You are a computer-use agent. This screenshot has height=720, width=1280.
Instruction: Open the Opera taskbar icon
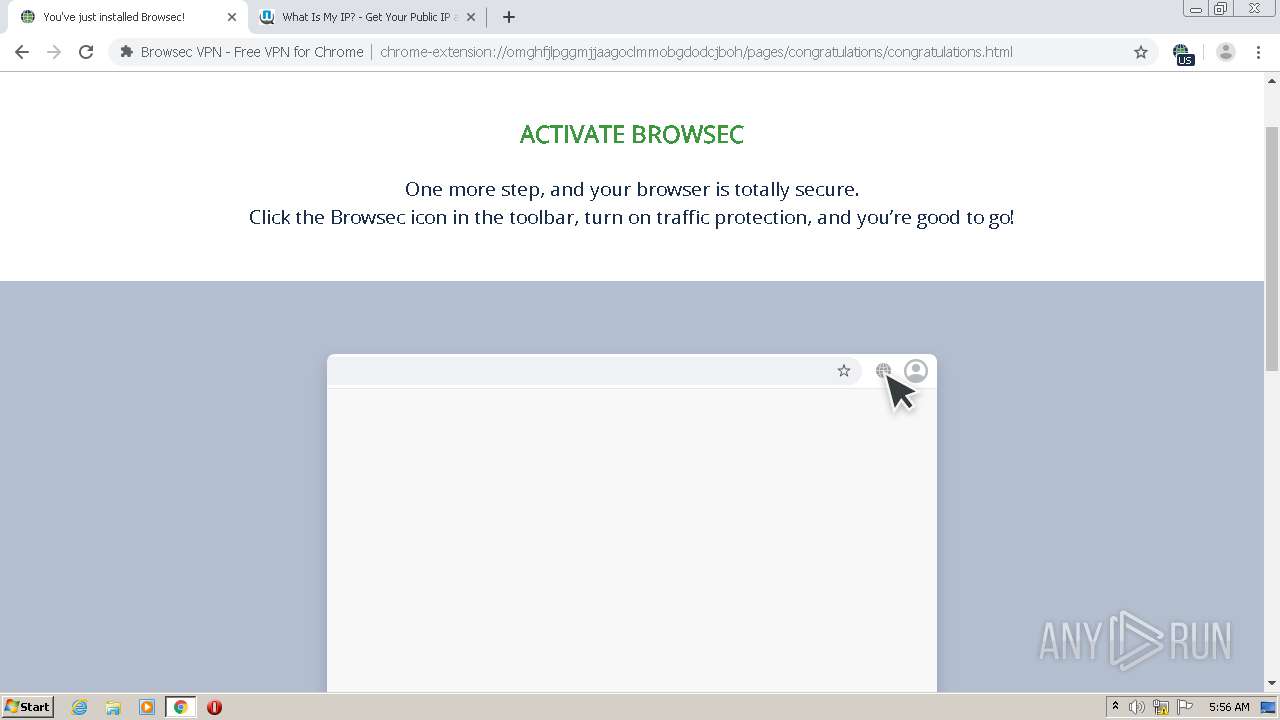tap(214, 707)
